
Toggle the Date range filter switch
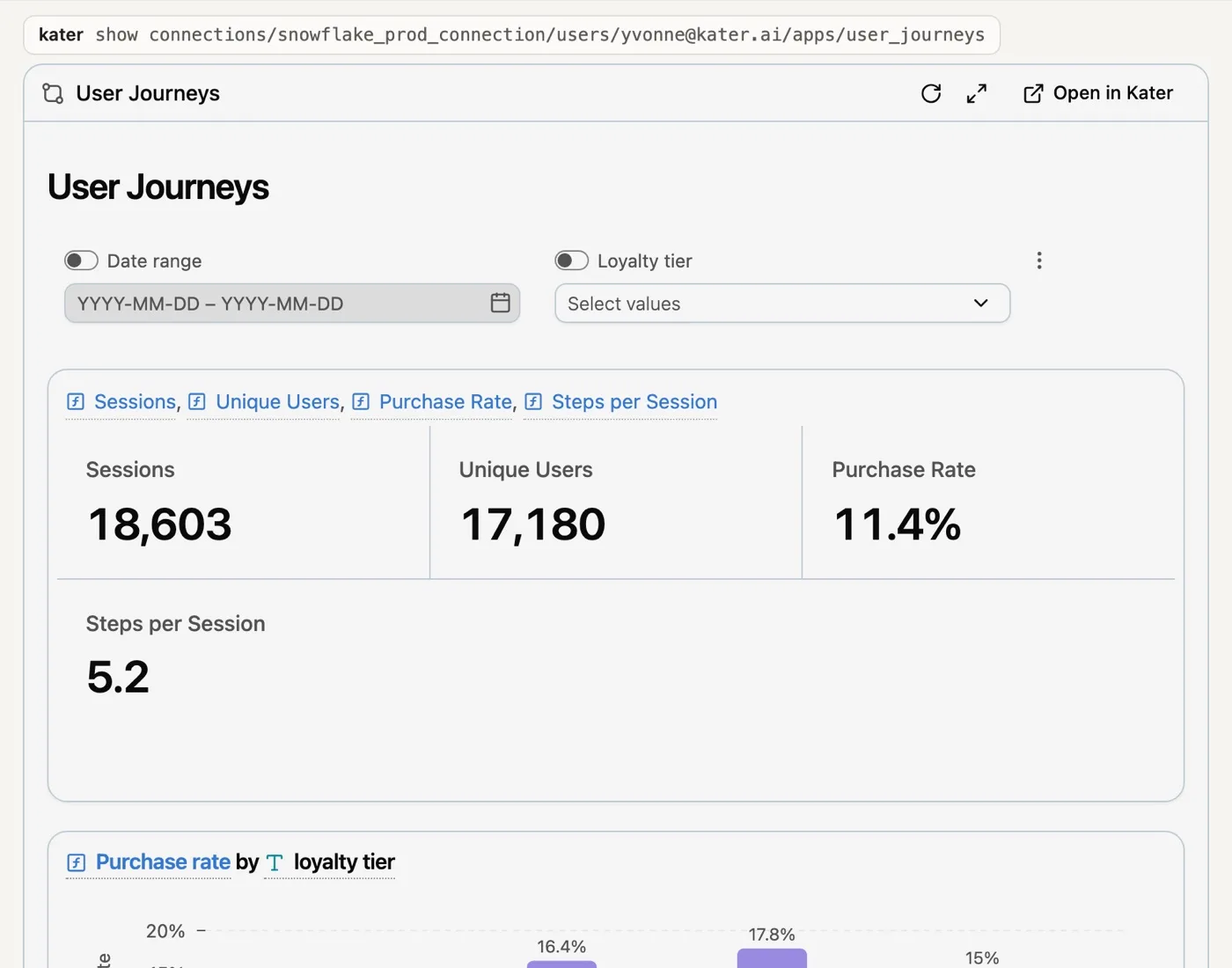[x=81, y=260]
